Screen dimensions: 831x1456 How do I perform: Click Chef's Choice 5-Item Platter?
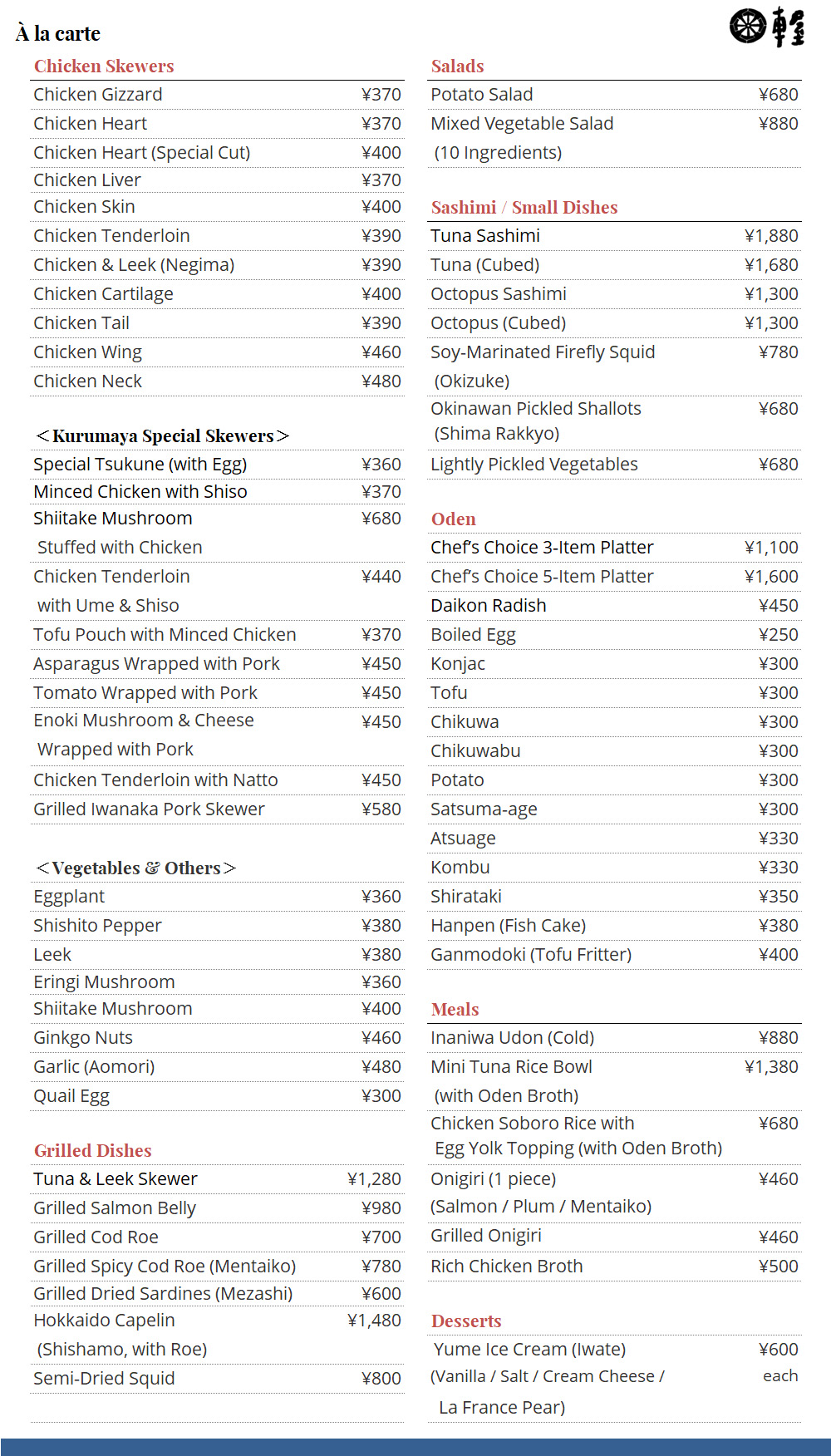[x=614, y=577]
